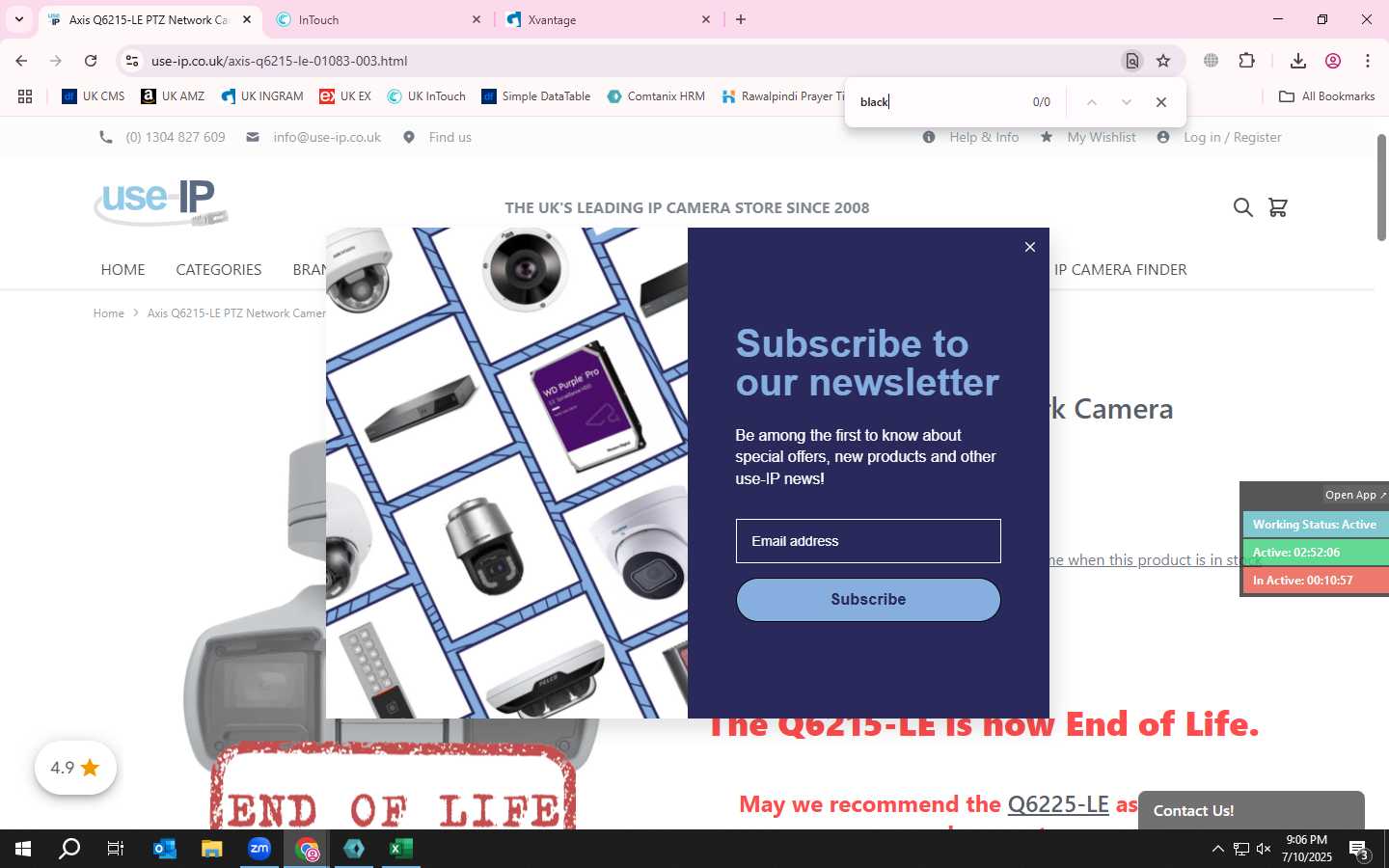Open Zoom from the taskbar
This screenshot has height=868, width=1389.
pyautogui.click(x=259, y=849)
